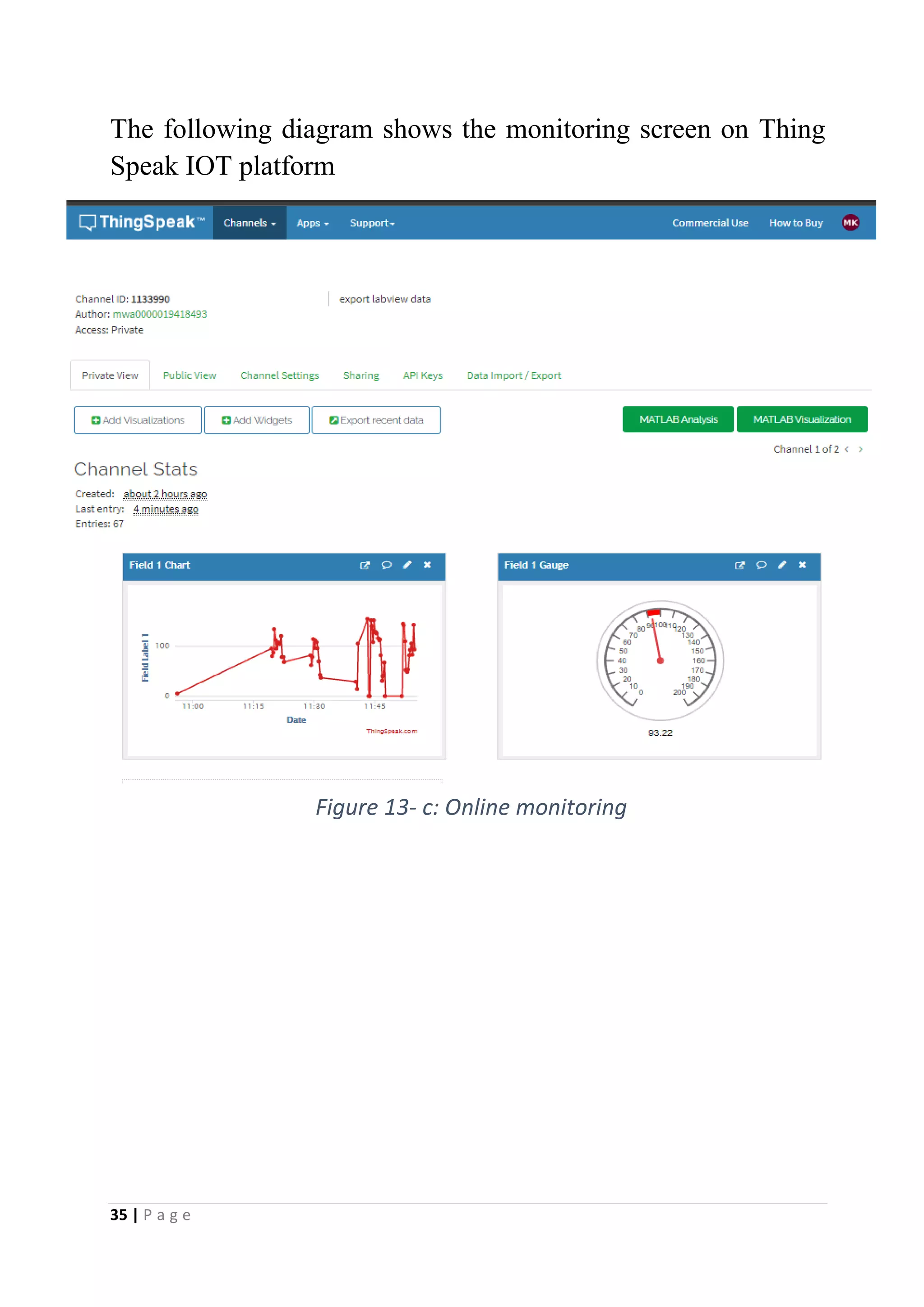
Task: Click the Field 1 Gauge title
Action: pos(536,565)
